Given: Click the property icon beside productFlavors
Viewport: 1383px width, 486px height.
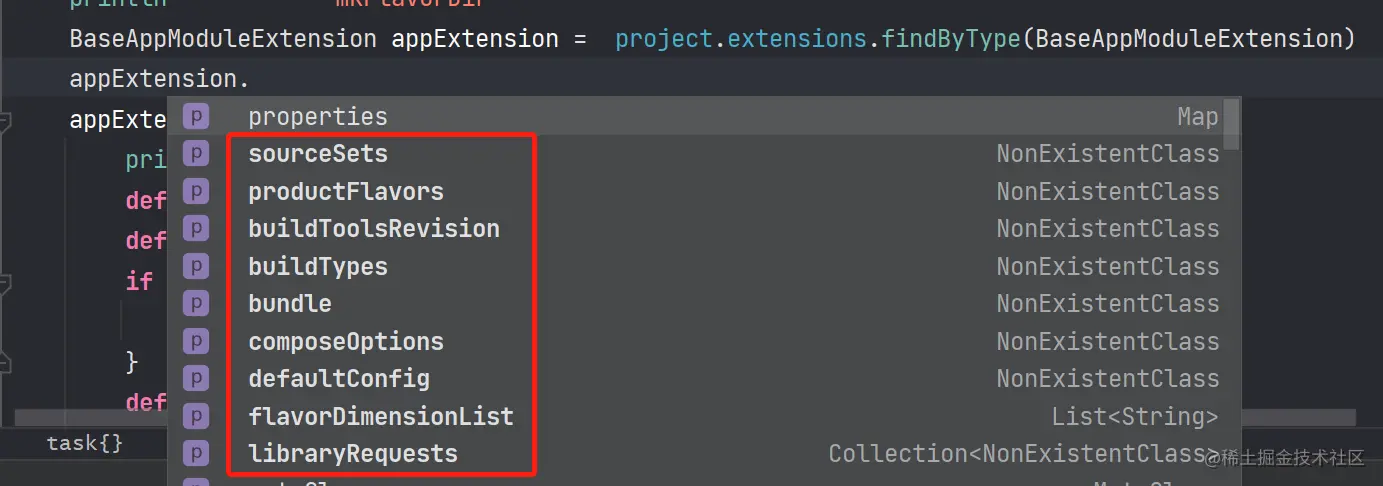Looking at the screenshot, I should (196, 191).
